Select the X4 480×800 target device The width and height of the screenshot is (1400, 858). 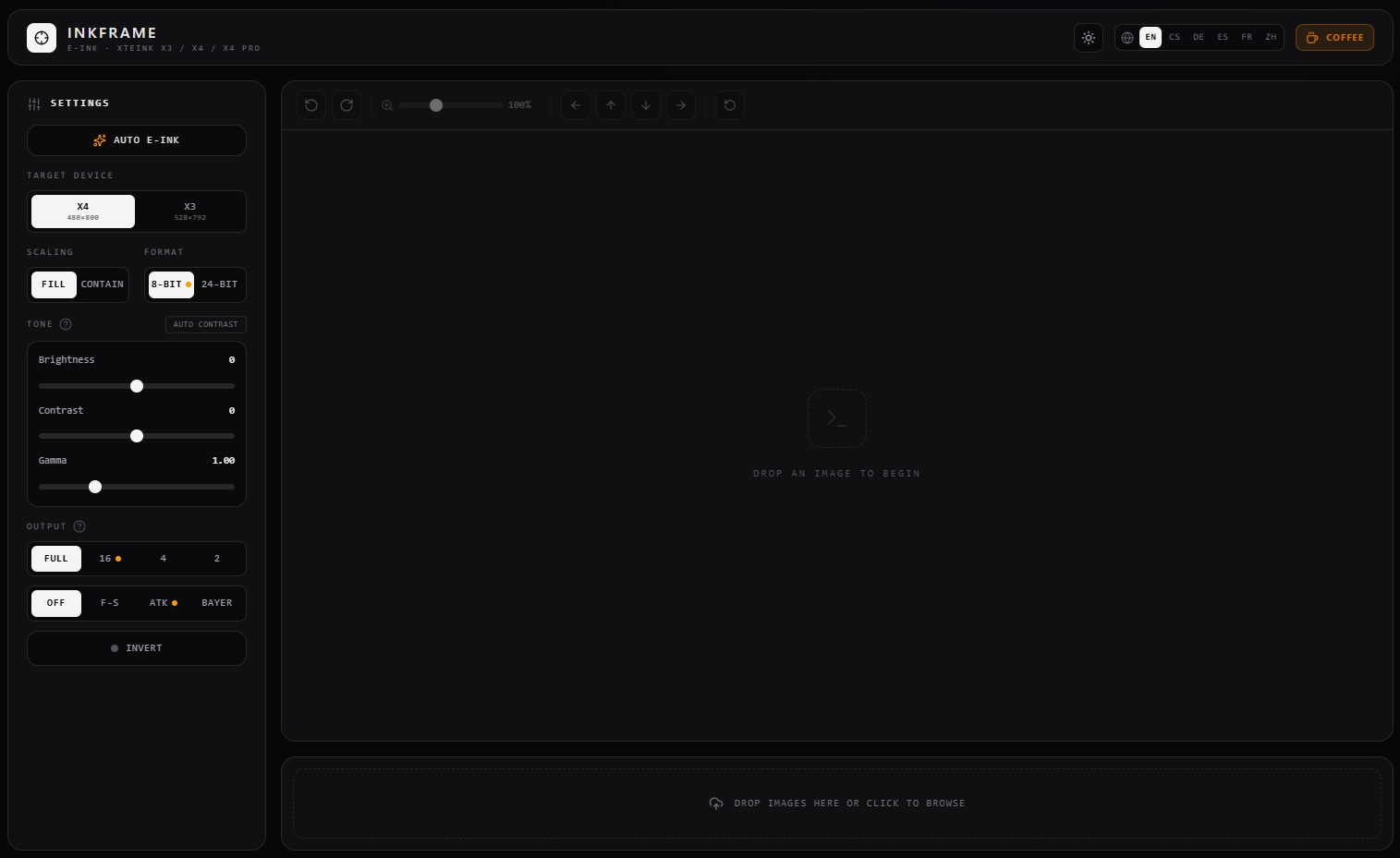pos(83,211)
